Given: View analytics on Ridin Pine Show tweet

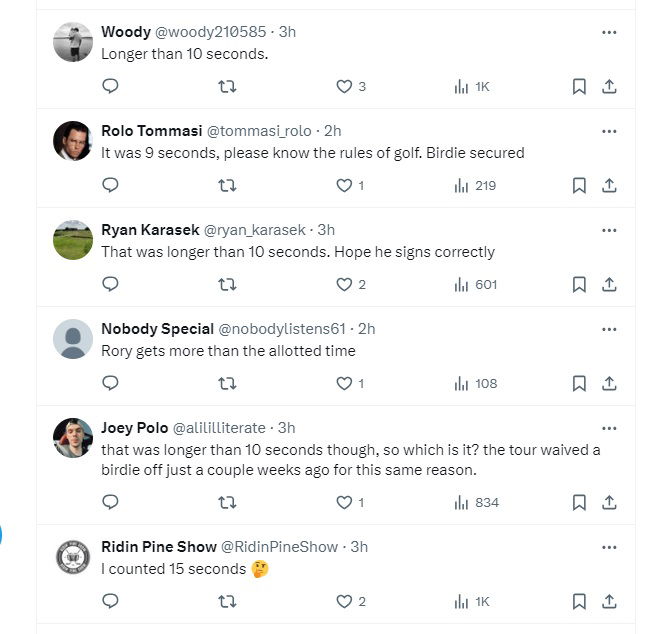Looking at the screenshot, I should coord(471,601).
